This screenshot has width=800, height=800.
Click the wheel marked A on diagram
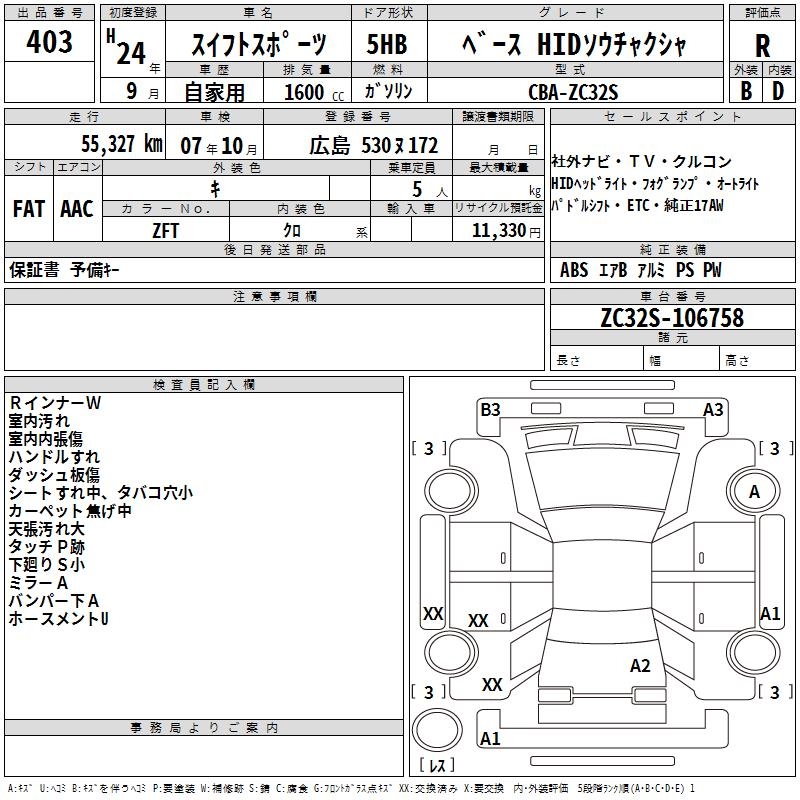pyautogui.click(x=754, y=492)
